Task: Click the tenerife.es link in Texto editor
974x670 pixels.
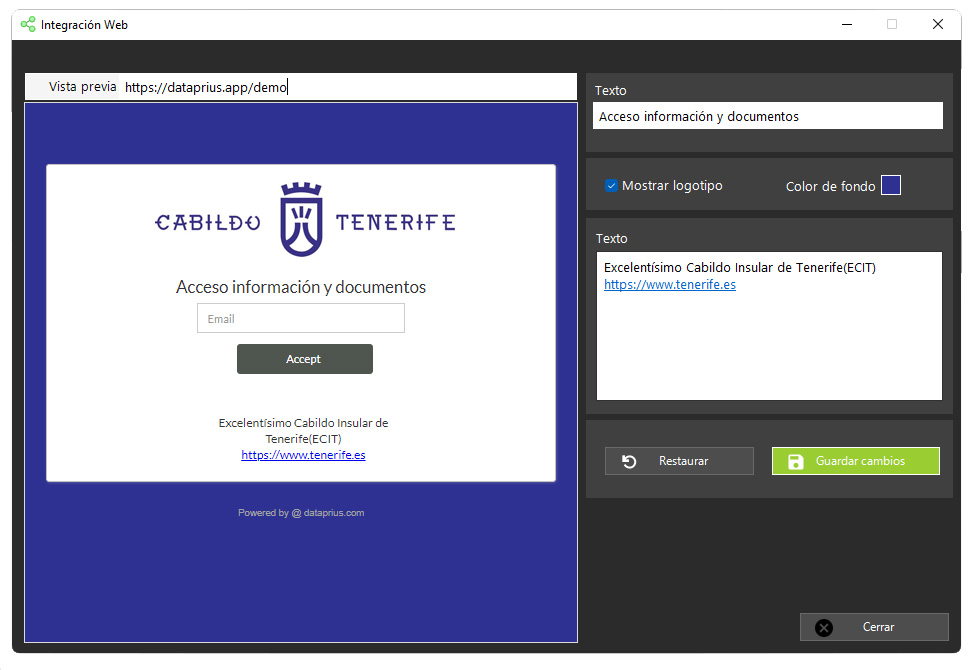Action: [670, 284]
